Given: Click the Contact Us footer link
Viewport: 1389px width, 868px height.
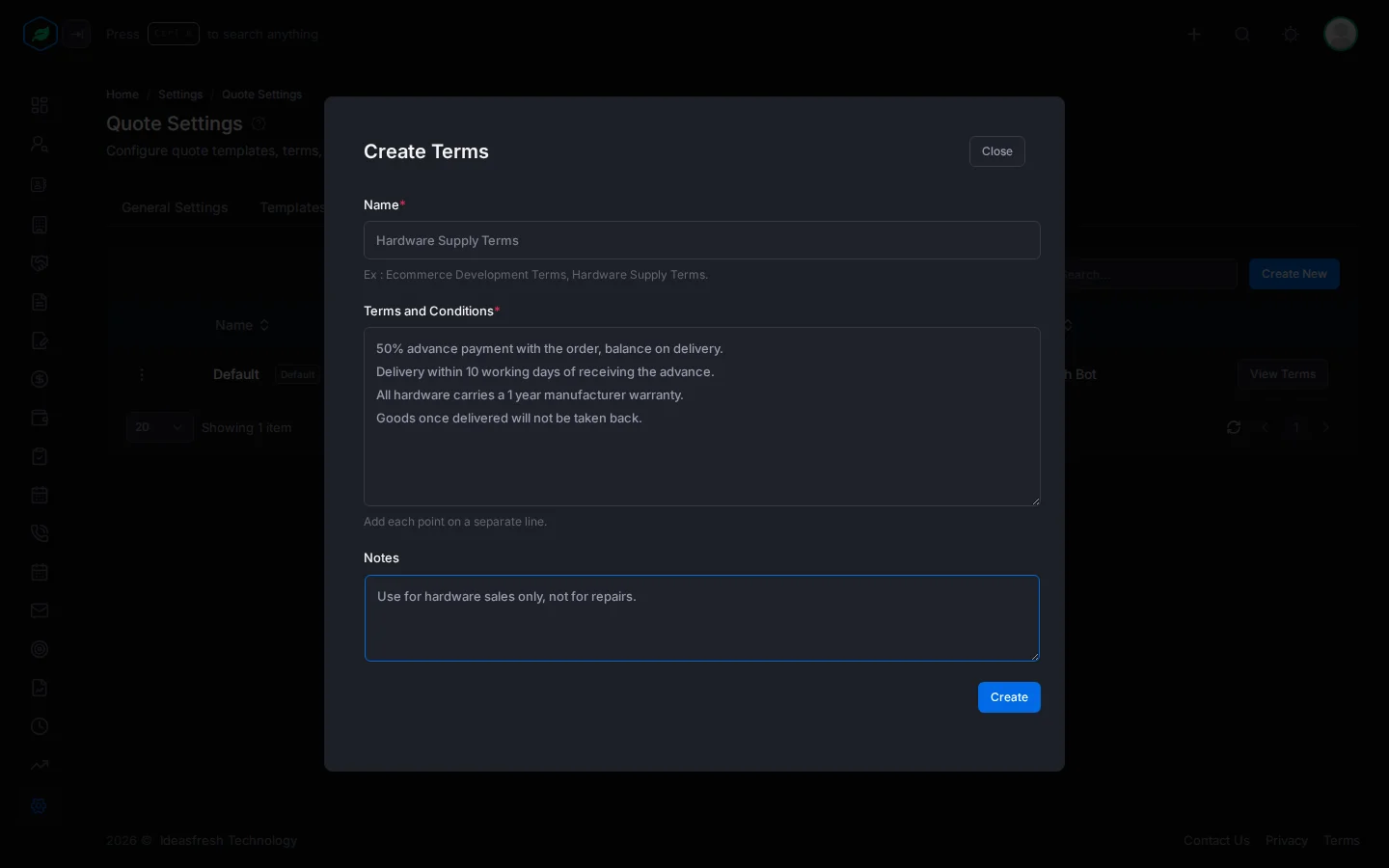Looking at the screenshot, I should 1216,841.
